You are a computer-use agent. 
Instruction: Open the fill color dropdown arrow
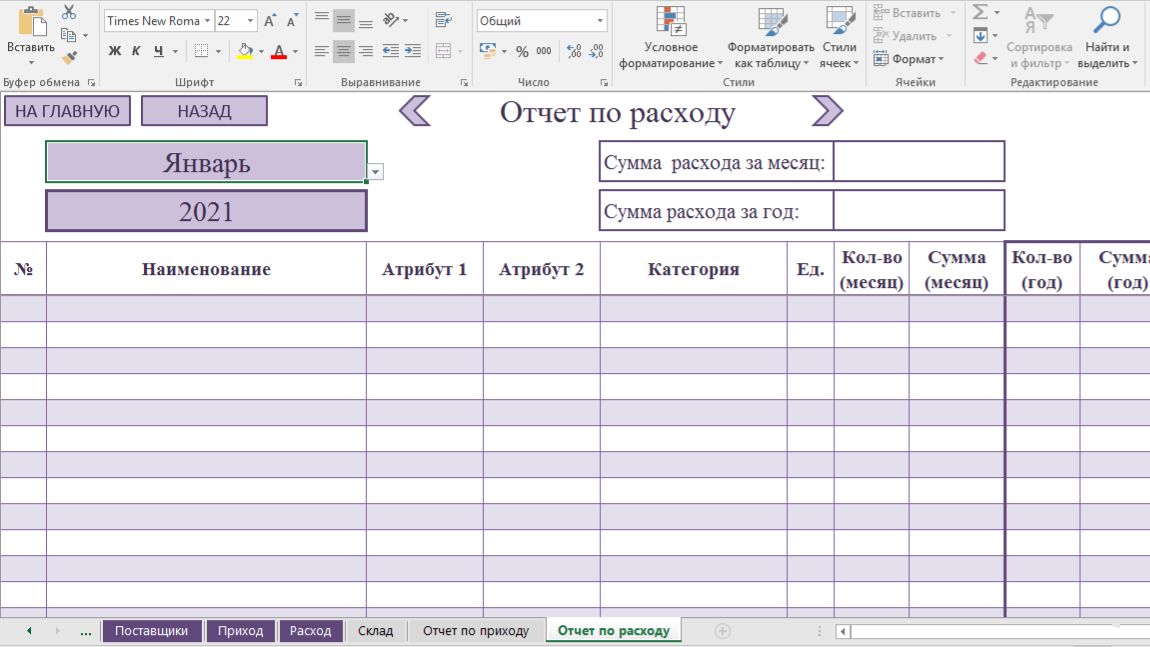pyautogui.click(x=261, y=51)
